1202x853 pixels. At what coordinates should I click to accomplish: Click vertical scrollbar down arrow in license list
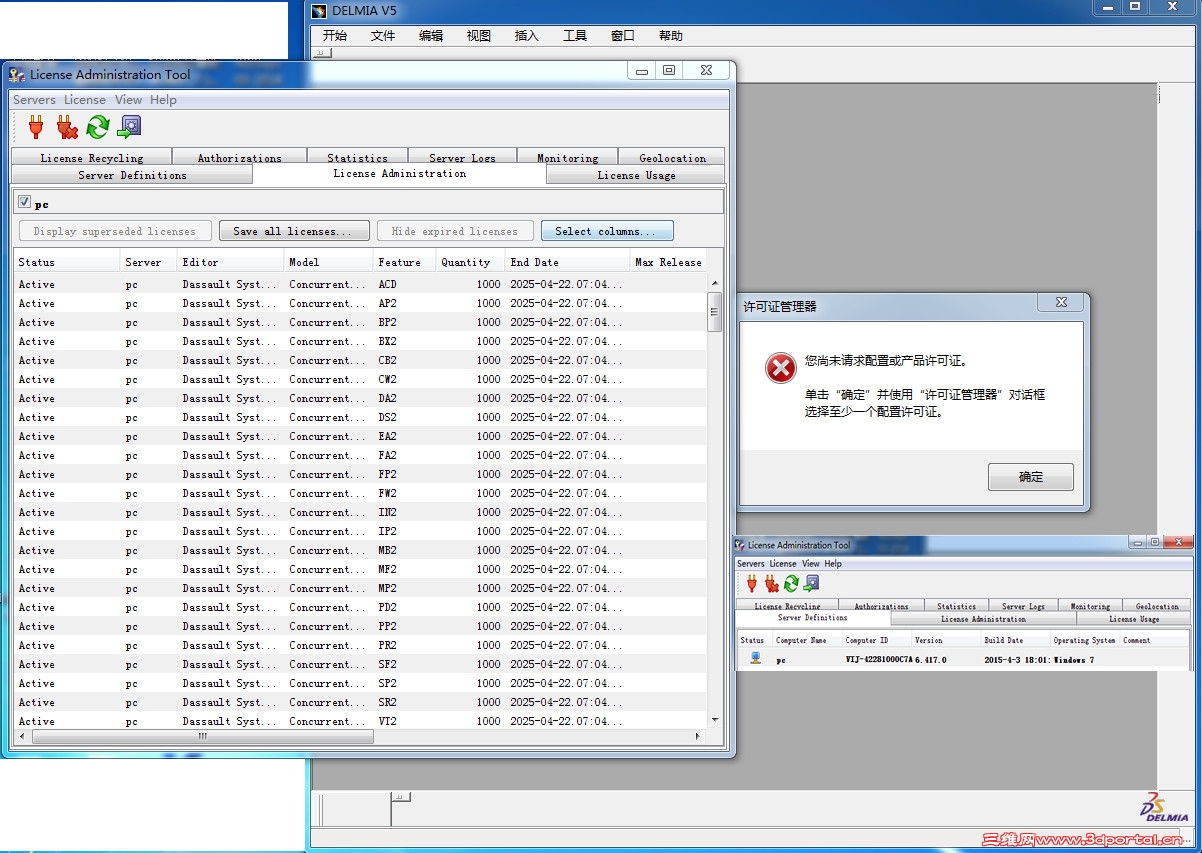coord(714,720)
